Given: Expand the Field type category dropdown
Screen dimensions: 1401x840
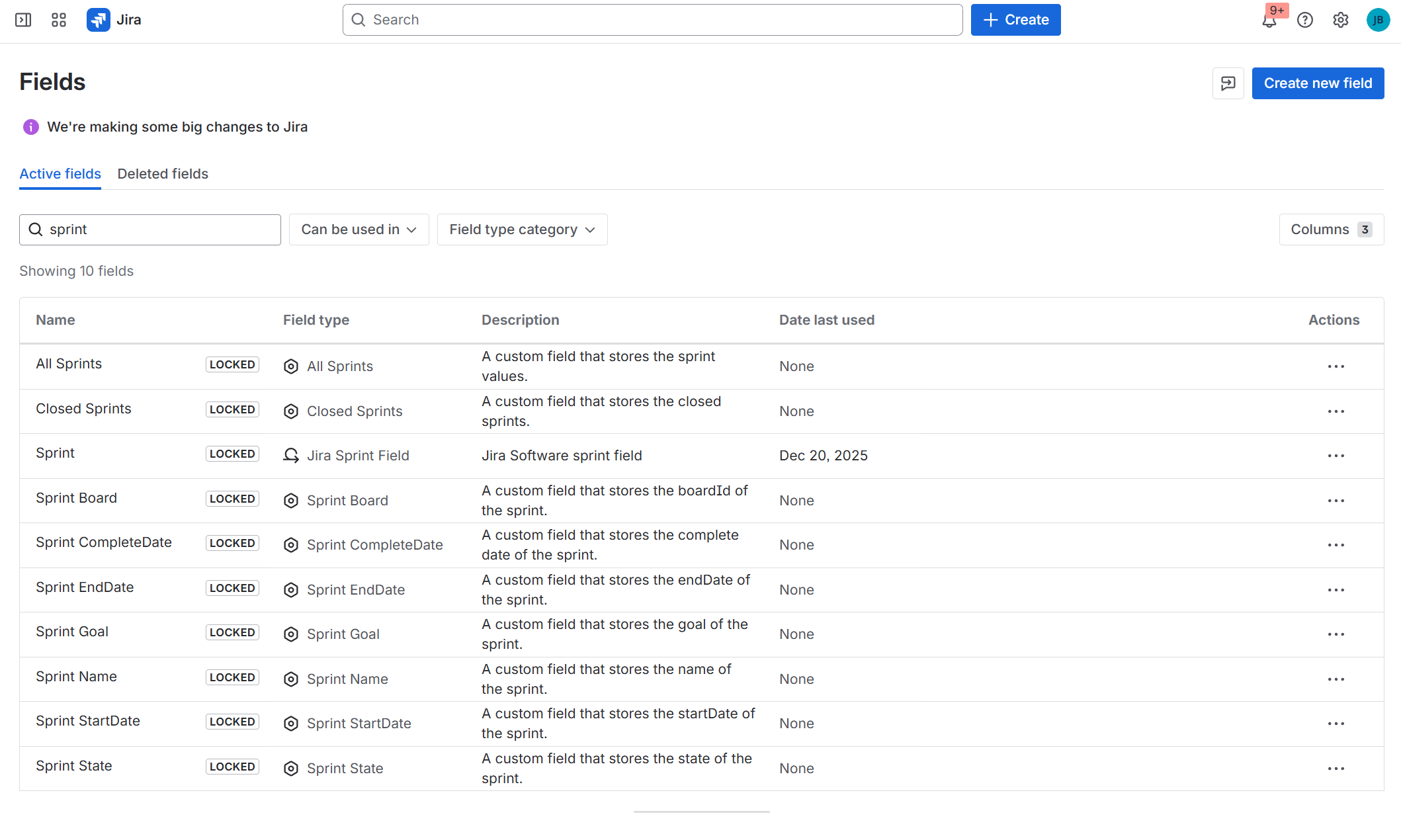Looking at the screenshot, I should point(522,230).
